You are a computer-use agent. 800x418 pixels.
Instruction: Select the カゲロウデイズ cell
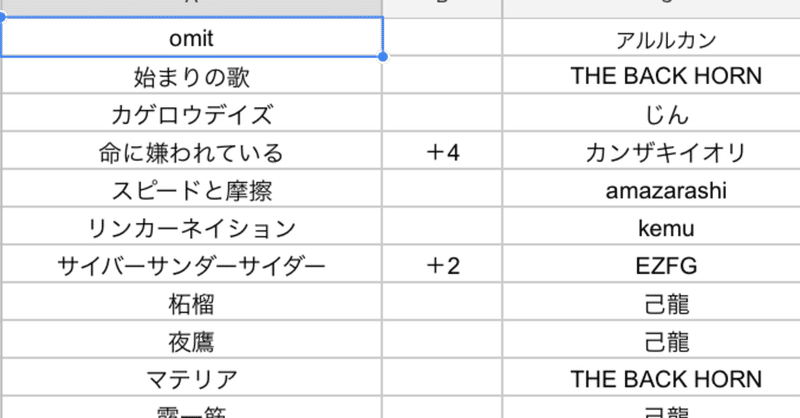(192, 114)
